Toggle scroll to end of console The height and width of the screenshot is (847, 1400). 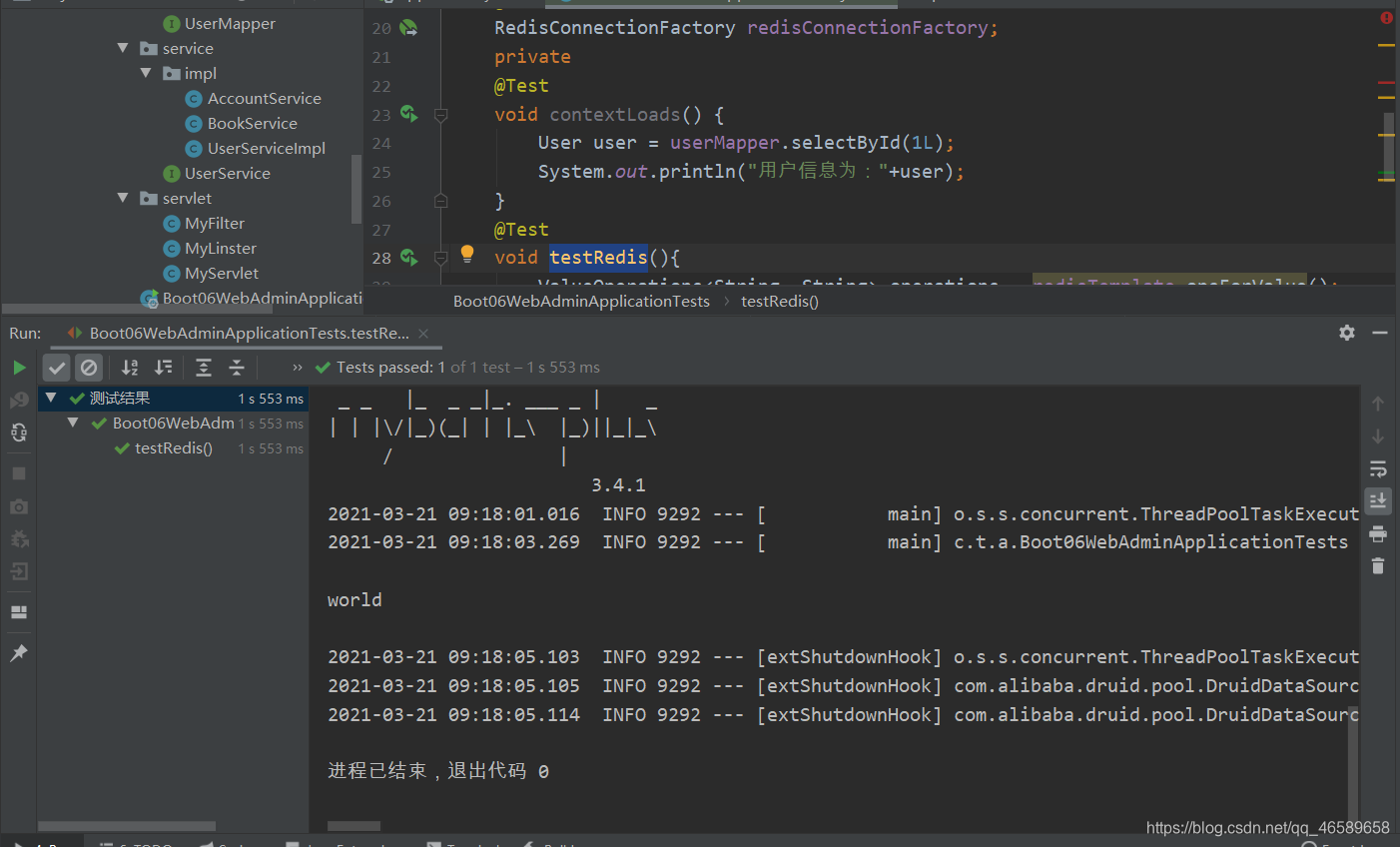click(1378, 500)
